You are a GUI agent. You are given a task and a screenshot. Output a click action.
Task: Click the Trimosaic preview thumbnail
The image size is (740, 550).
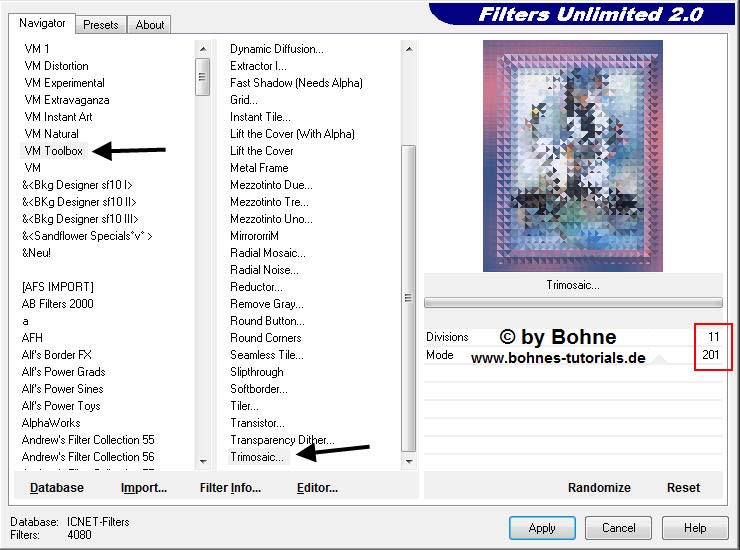coord(572,156)
